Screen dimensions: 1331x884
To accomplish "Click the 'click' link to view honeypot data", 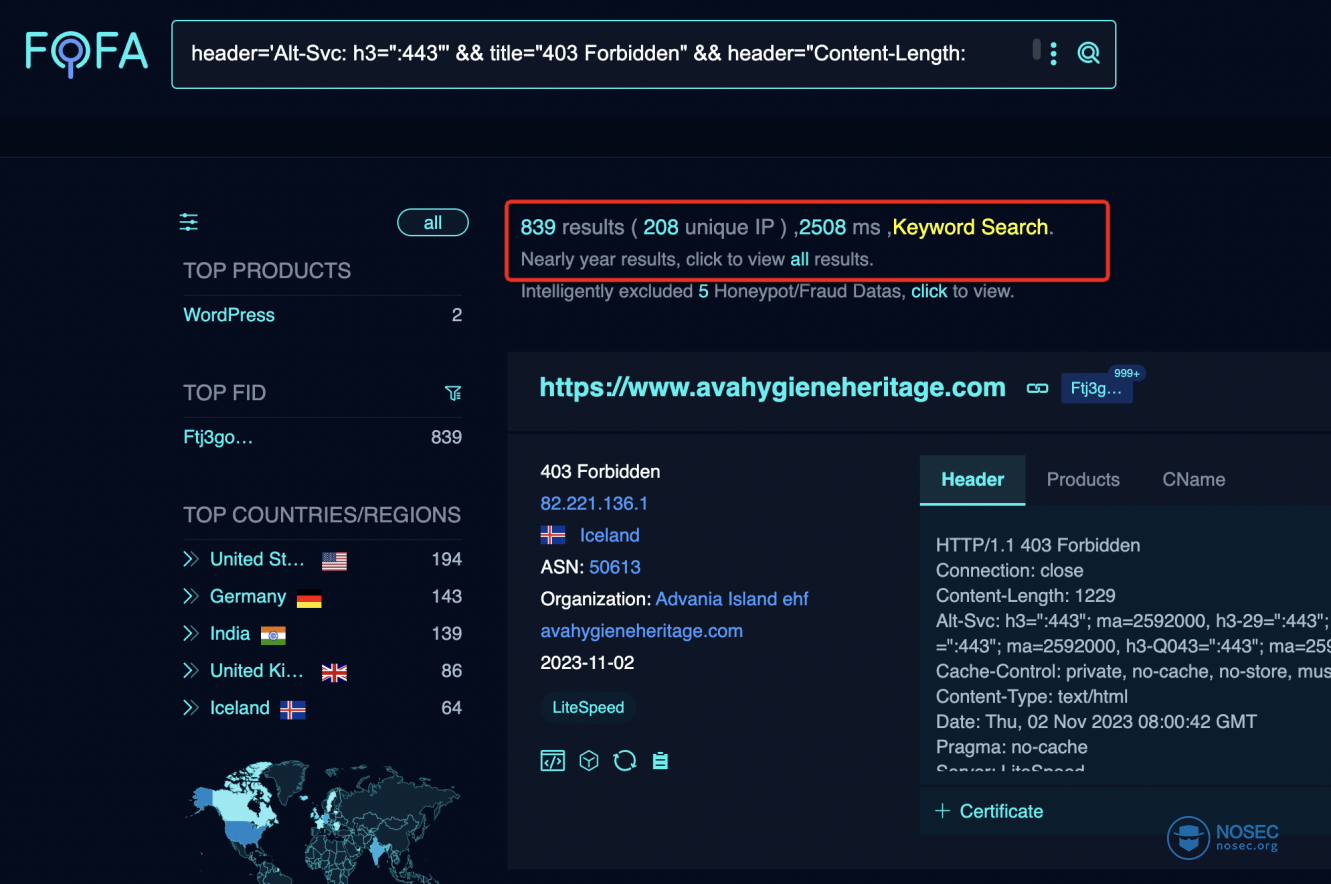I will (929, 291).
